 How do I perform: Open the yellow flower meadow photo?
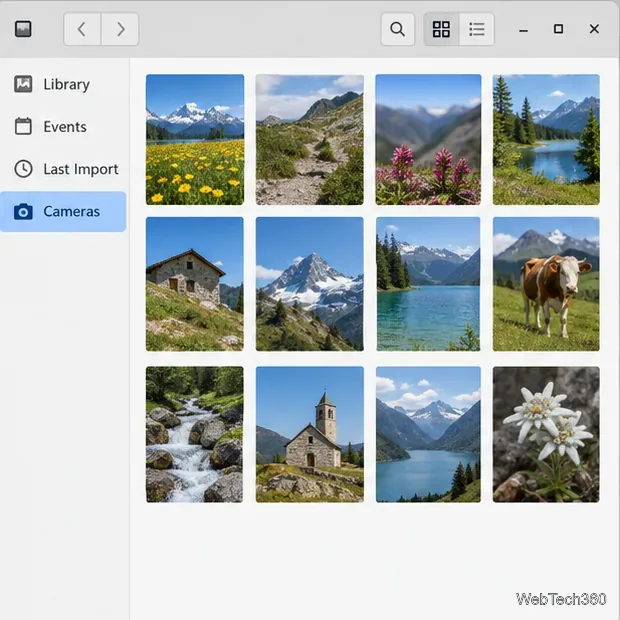click(195, 140)
